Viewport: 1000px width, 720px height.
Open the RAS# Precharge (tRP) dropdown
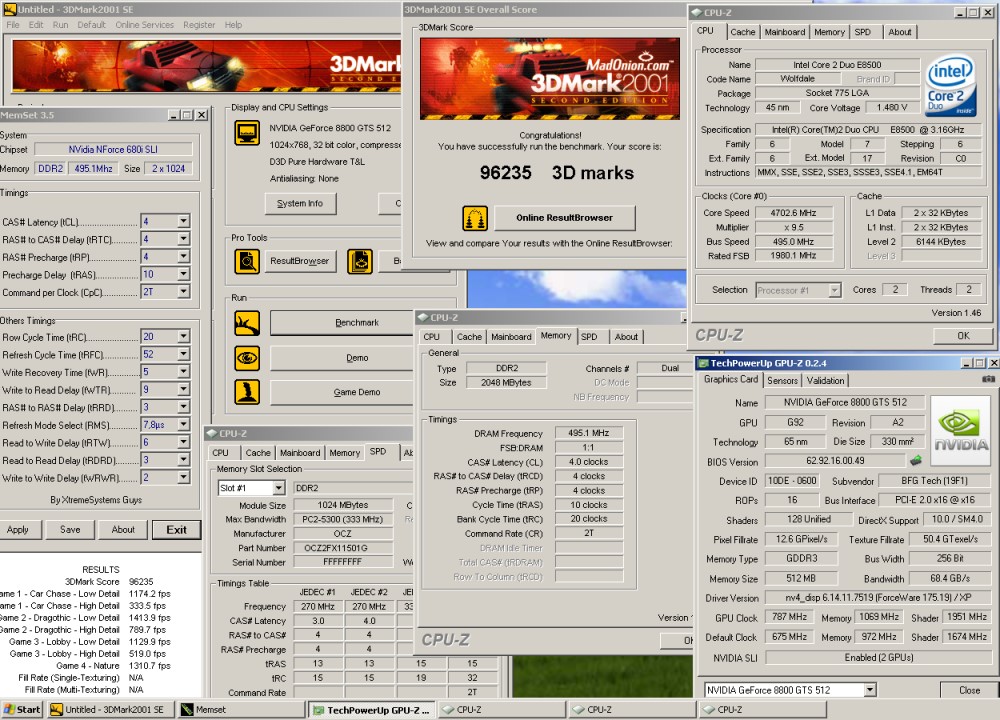click(183, 256)
